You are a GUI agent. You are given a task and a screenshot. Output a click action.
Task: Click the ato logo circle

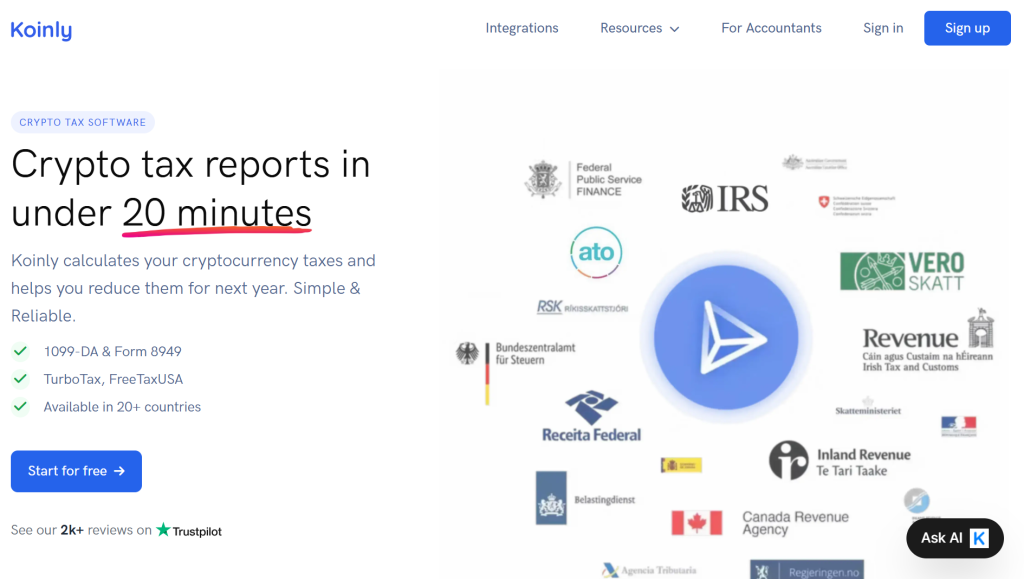pos(596,253)
